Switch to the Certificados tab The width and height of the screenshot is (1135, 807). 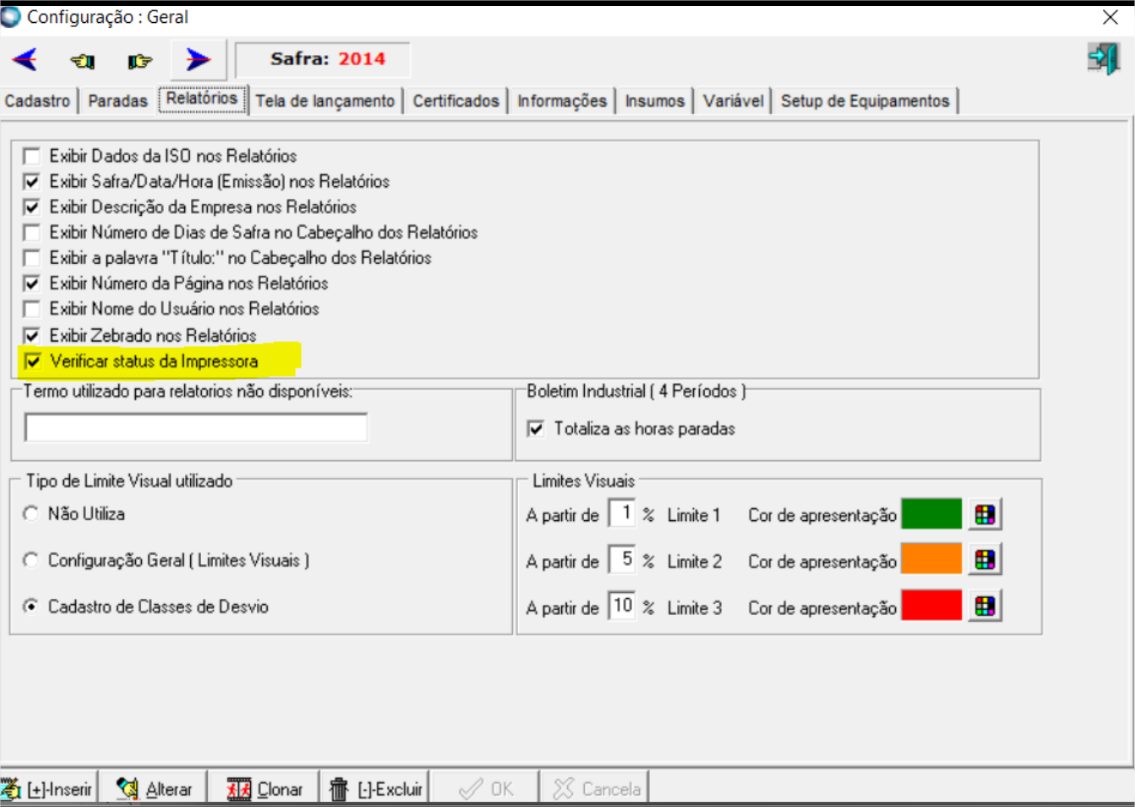(455, 101)
